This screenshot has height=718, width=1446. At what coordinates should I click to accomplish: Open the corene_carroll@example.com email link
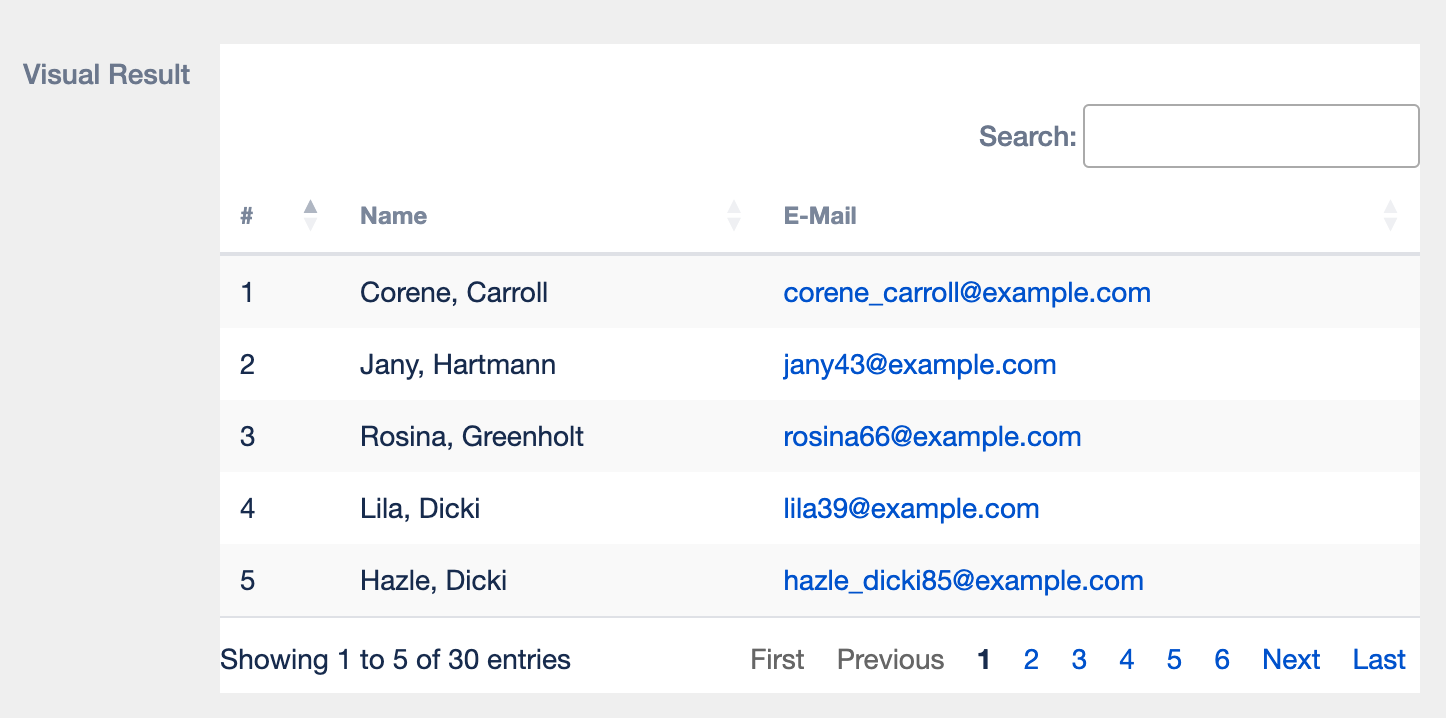(x=967, y=293)
